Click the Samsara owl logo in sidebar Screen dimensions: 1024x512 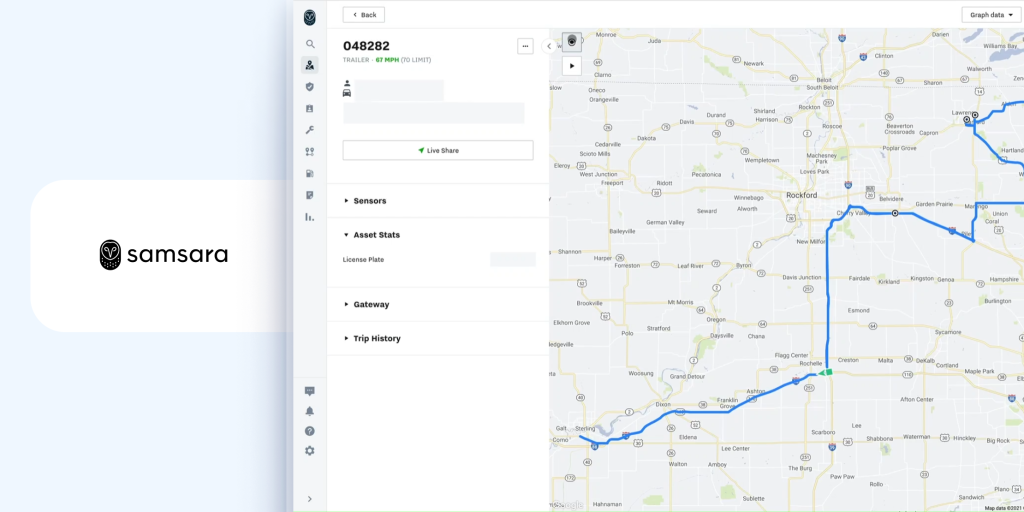(x=310, y=17)
